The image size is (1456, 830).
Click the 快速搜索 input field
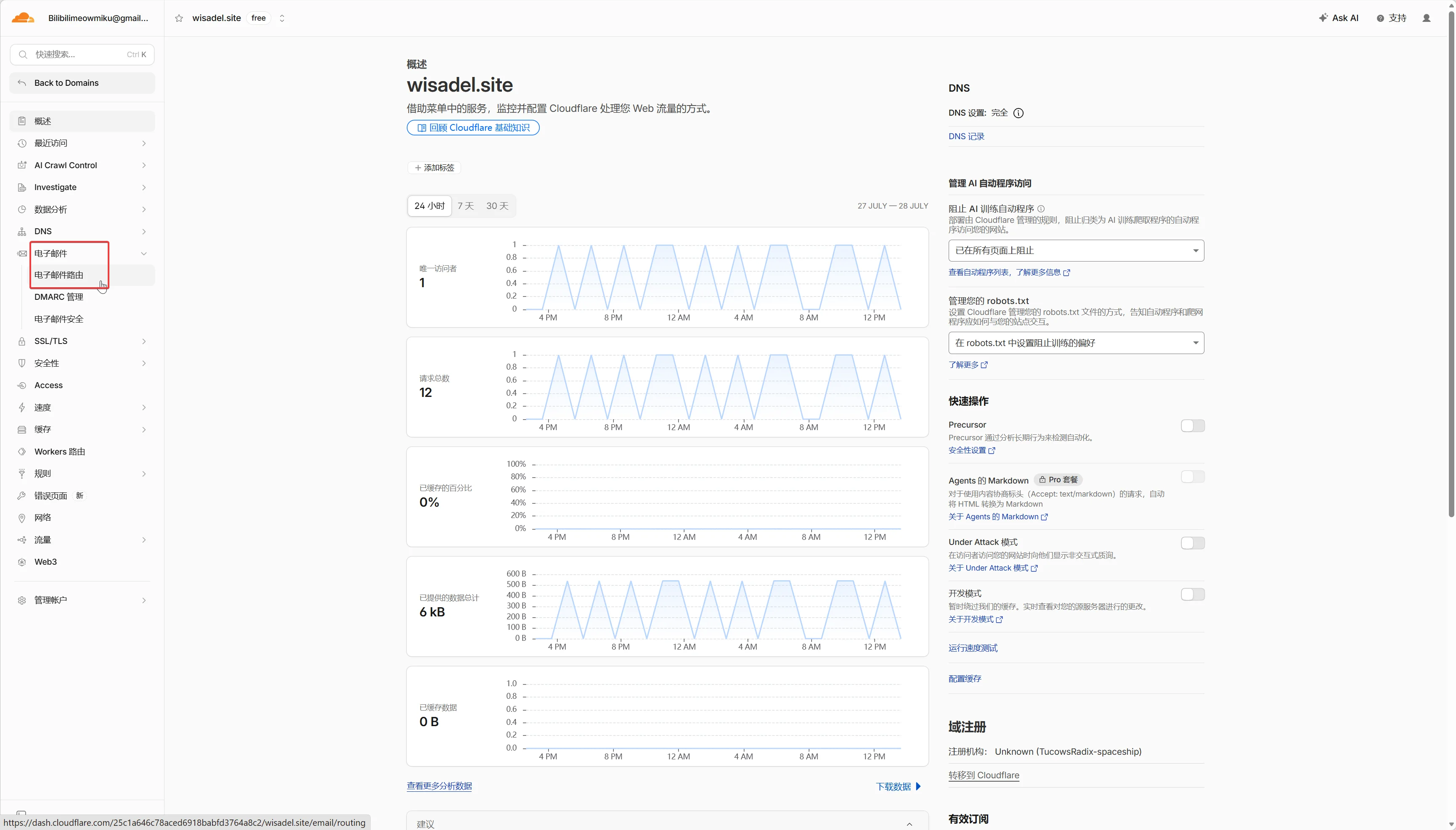pos(82,54)
